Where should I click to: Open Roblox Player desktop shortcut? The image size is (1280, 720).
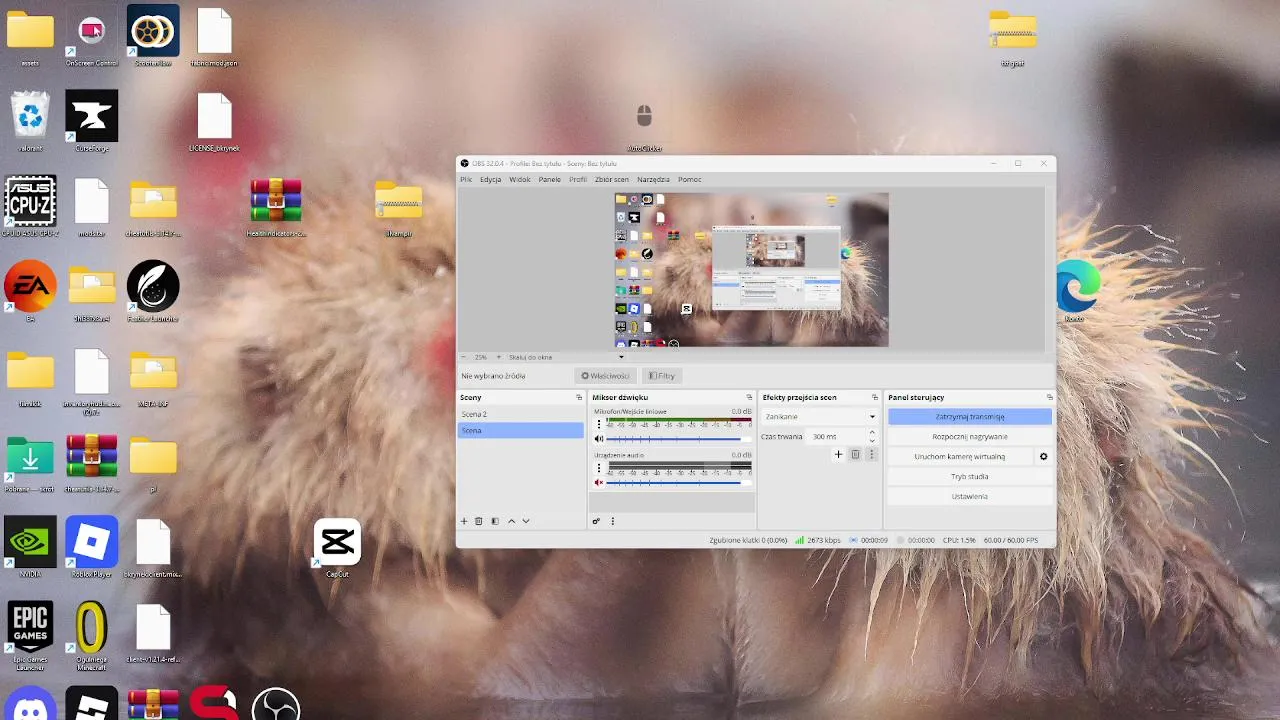(x=92, y=547)
